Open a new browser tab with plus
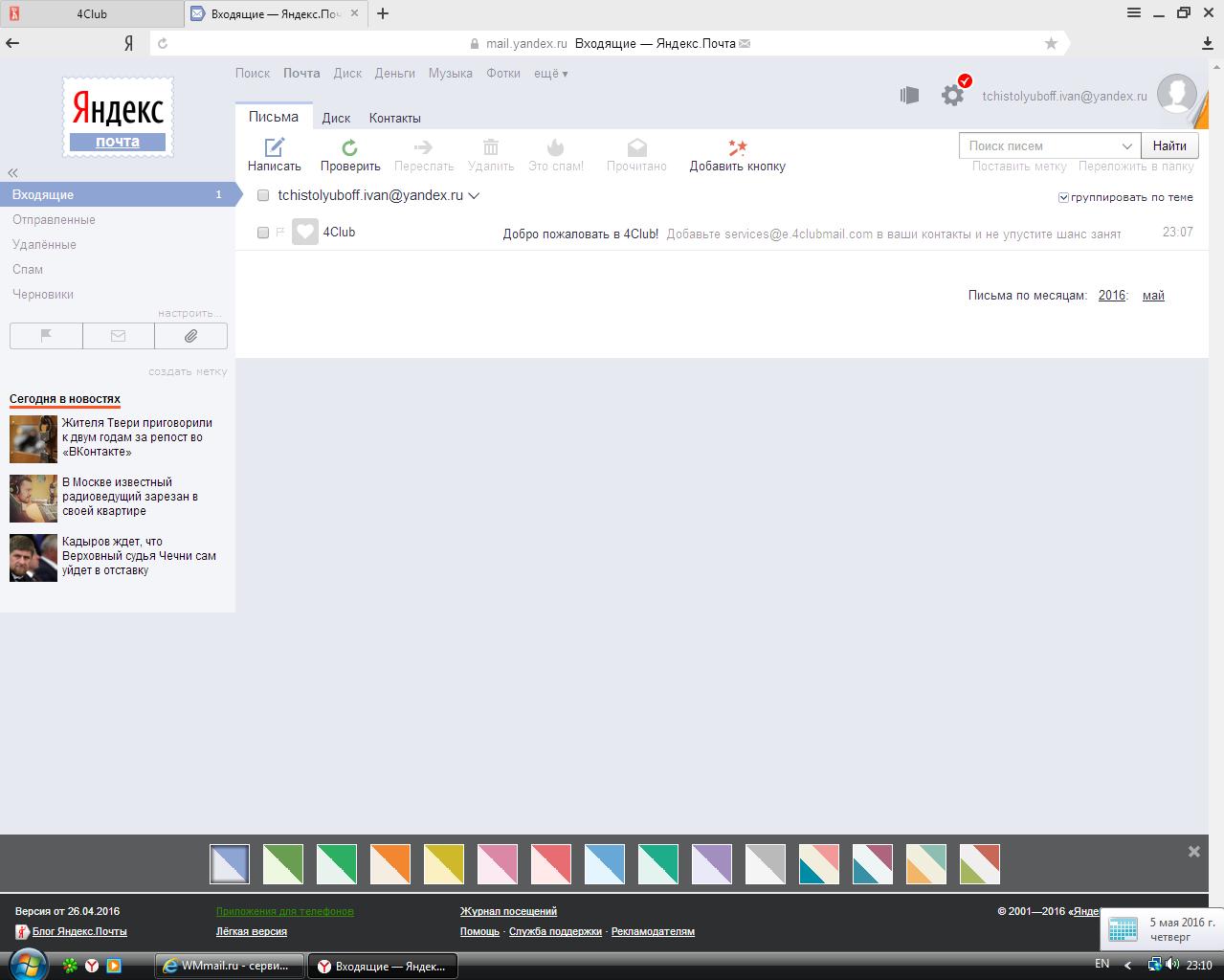This screenshot has width=1224, height=980. pyautogui.click(x=383, y=13)
